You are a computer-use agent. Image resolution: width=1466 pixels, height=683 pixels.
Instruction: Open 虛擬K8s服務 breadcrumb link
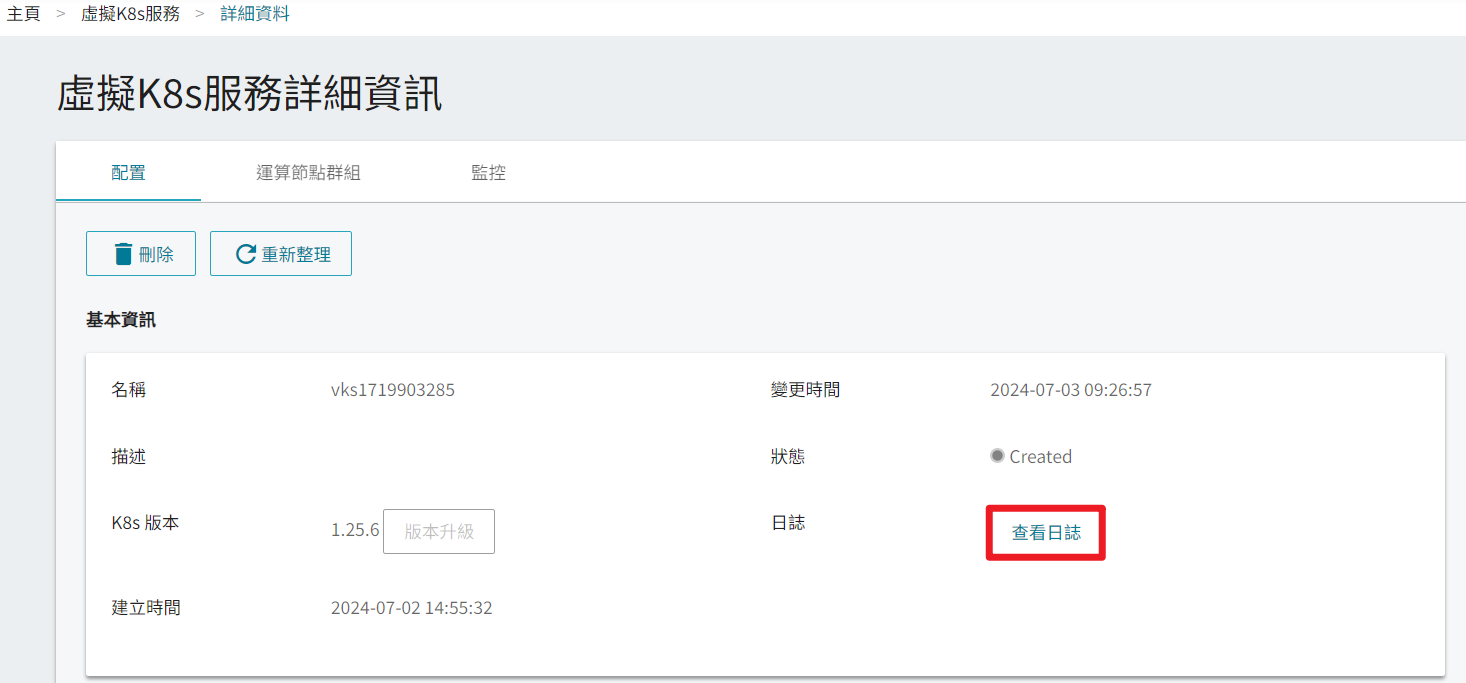click(131, 15)
